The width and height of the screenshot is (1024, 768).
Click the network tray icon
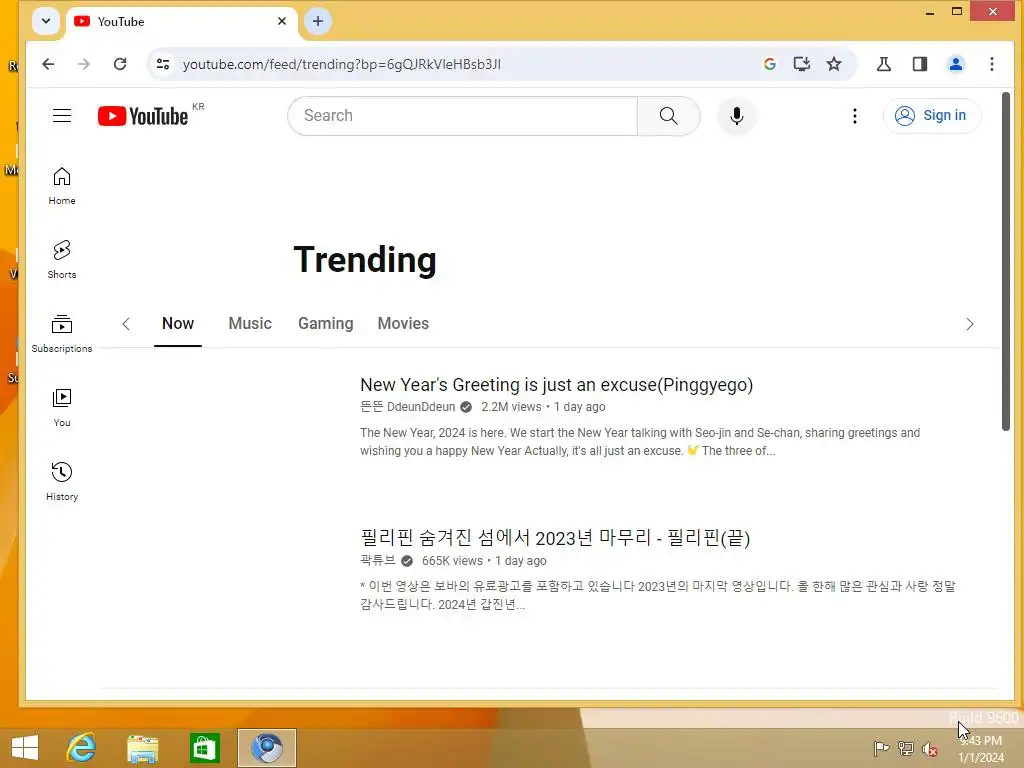pos(905,748)
